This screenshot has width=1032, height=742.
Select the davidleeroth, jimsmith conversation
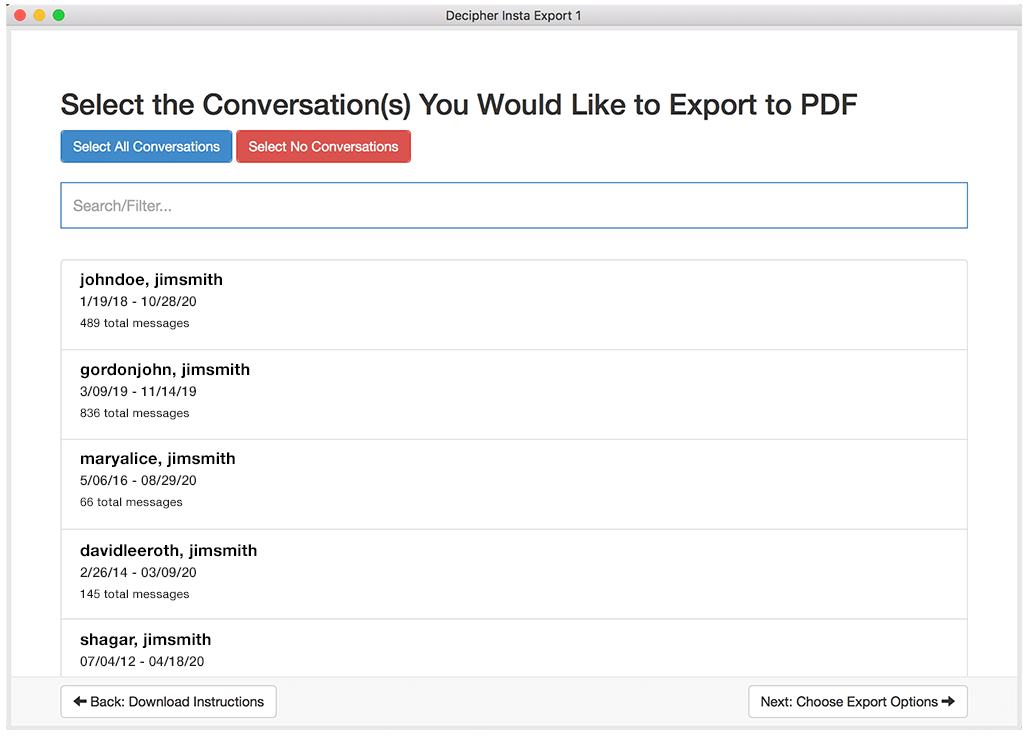(514, 572)
